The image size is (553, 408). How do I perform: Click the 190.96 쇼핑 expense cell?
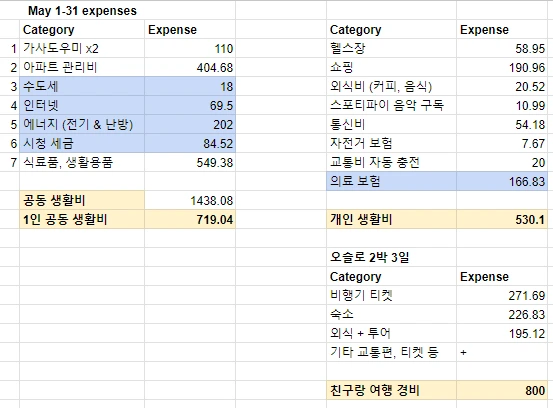pyautogui.click(x=502, y=67)
